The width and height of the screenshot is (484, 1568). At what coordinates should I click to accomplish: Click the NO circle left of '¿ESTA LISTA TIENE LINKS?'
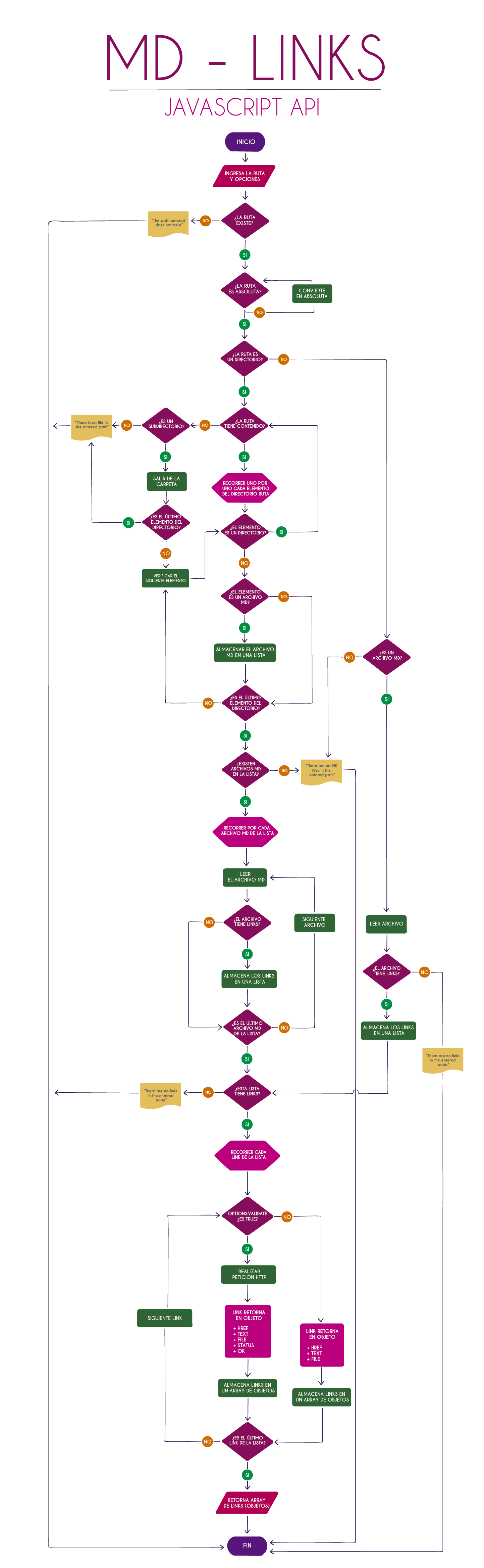tap(208, 1092)
